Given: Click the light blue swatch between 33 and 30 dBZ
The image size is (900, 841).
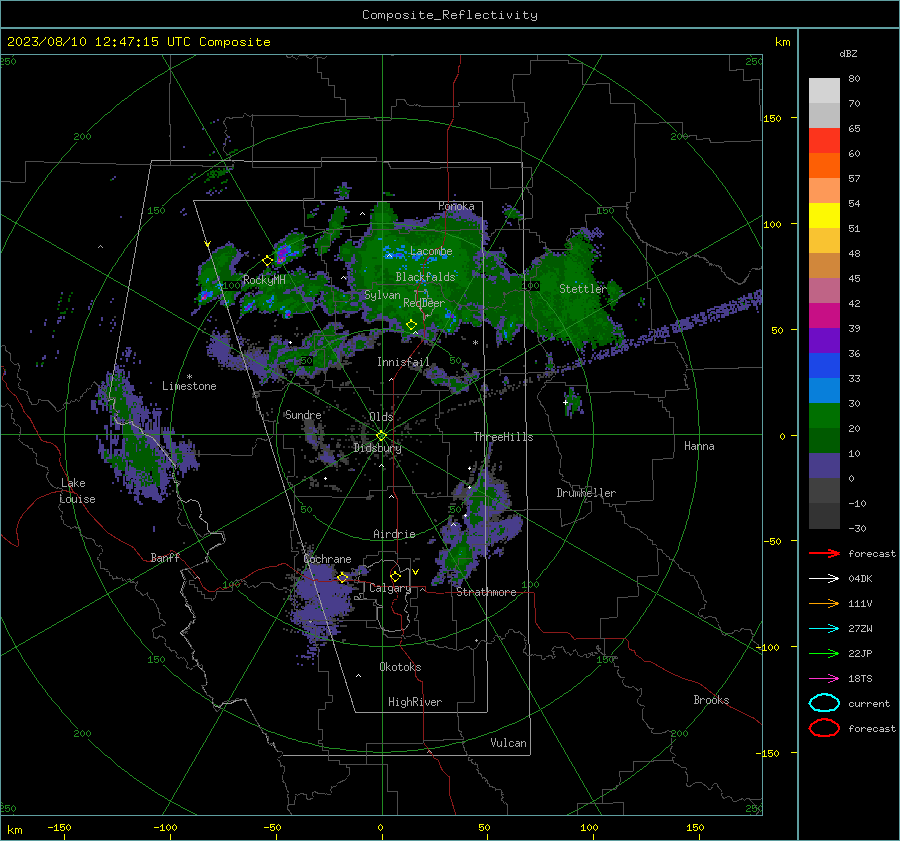Looking at the screenshot, I should point(824,390).
